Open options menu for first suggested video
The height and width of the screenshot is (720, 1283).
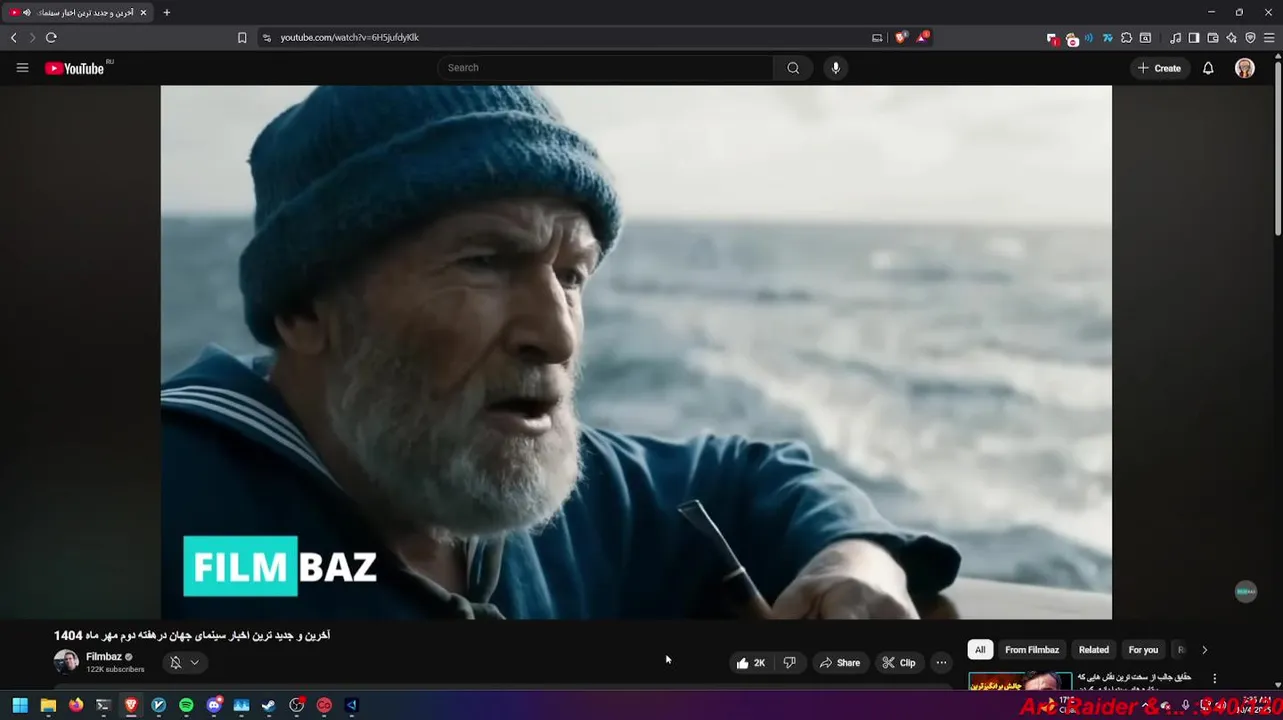pos(1215,679)
